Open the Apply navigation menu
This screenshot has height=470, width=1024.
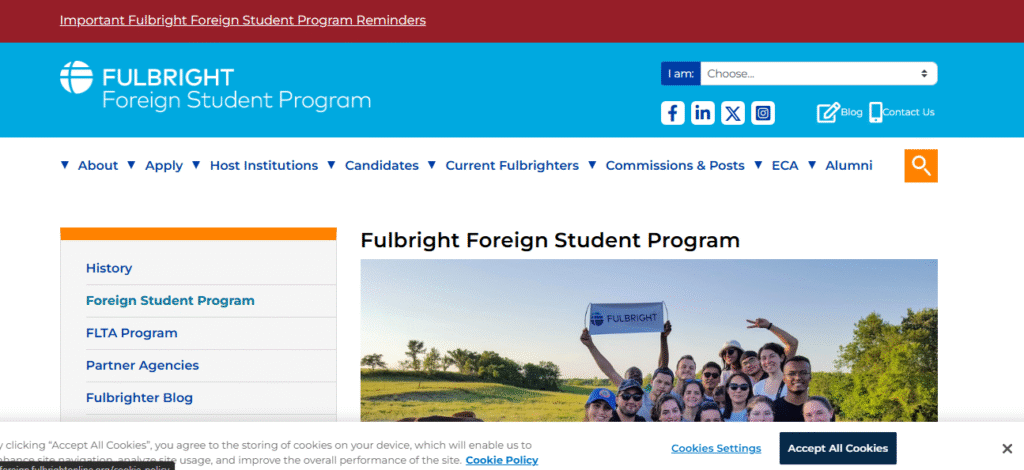164,166
